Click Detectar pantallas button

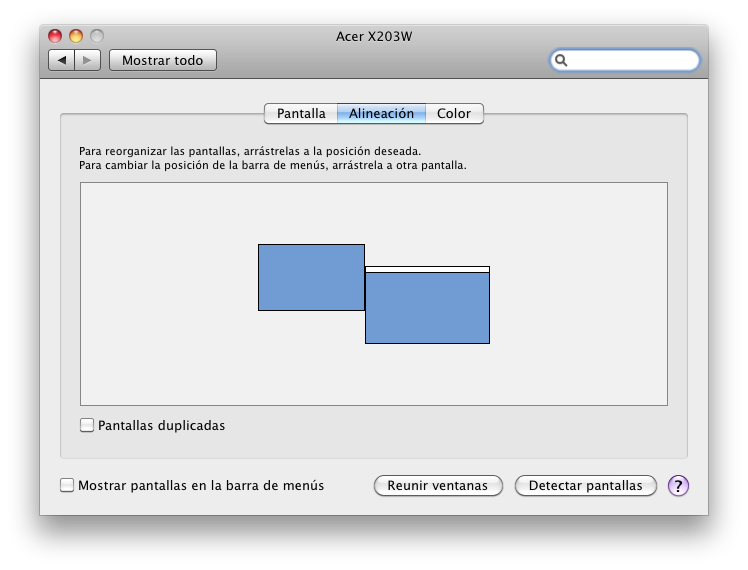(x=585, y=486)
